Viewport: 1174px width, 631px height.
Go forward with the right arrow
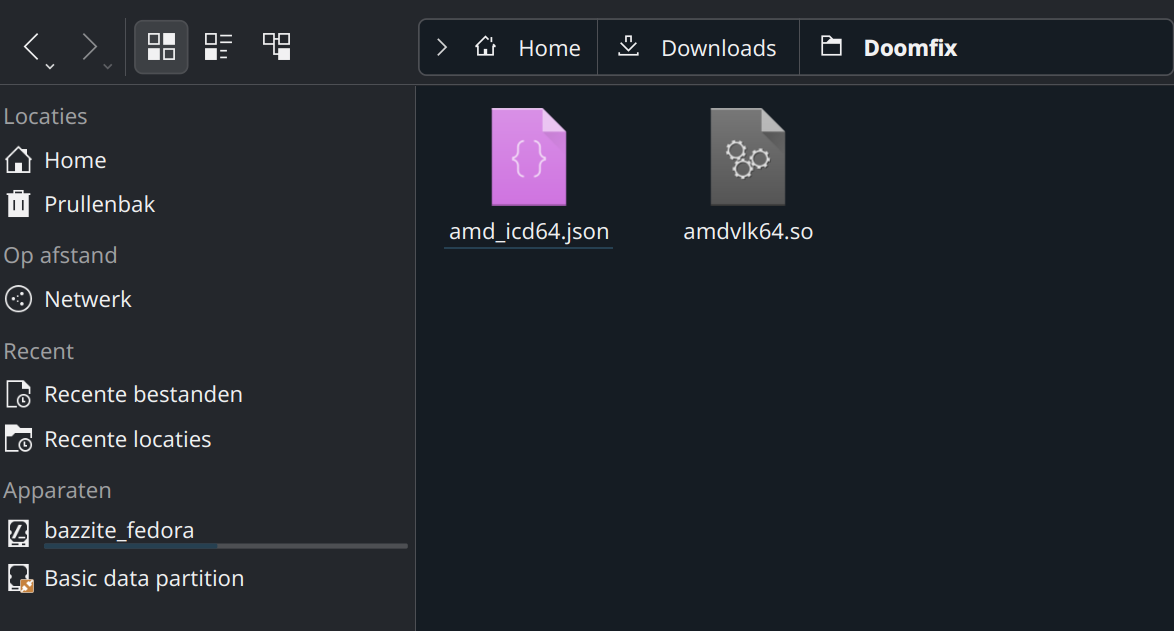[x=89, y=46]
